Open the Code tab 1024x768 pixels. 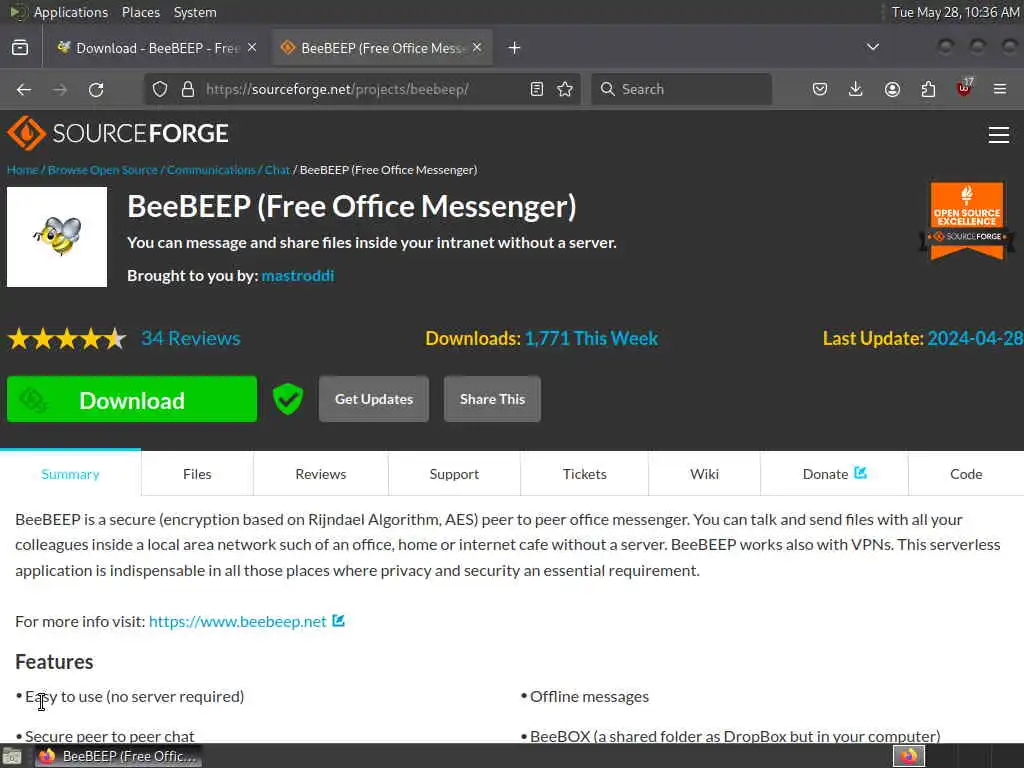click(x=967, y=474)
